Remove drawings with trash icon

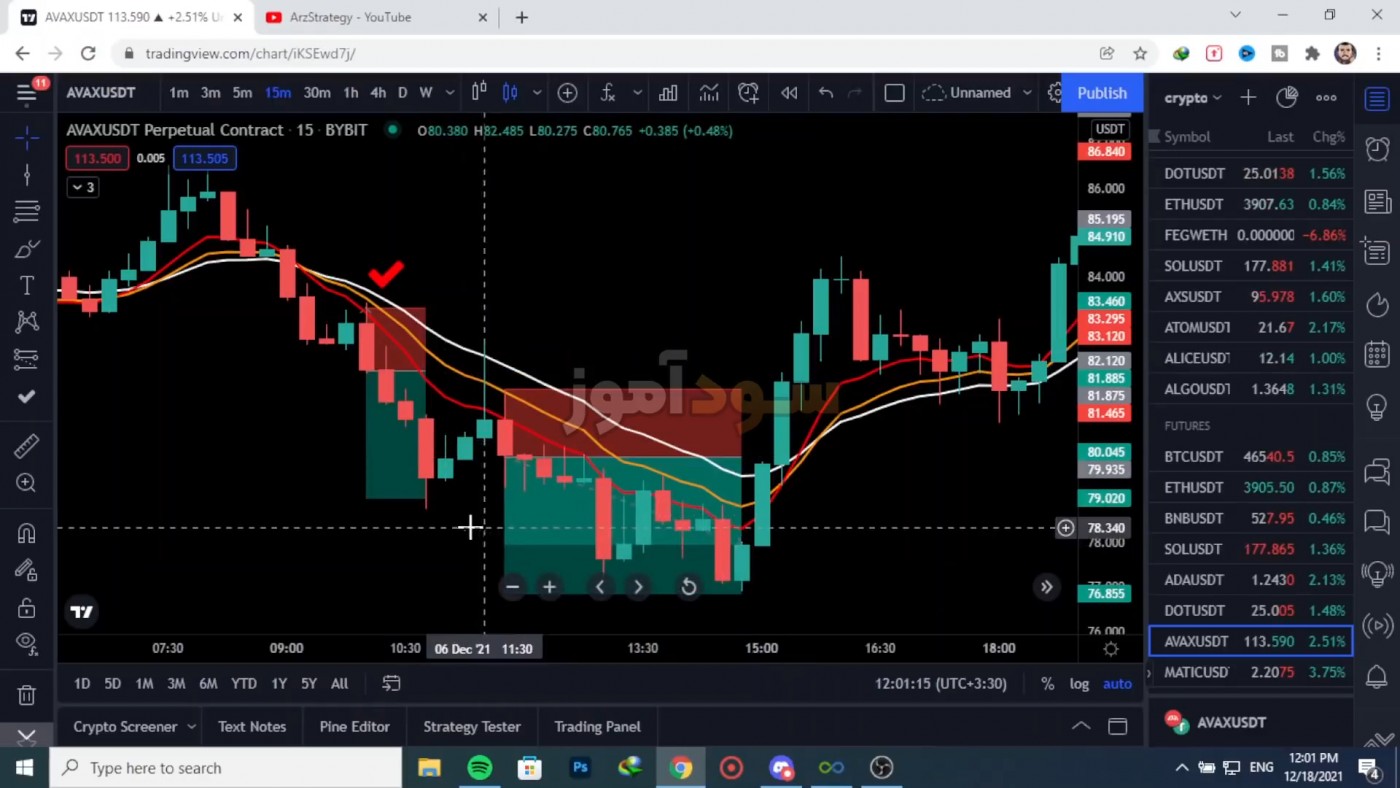pos(27,694)
